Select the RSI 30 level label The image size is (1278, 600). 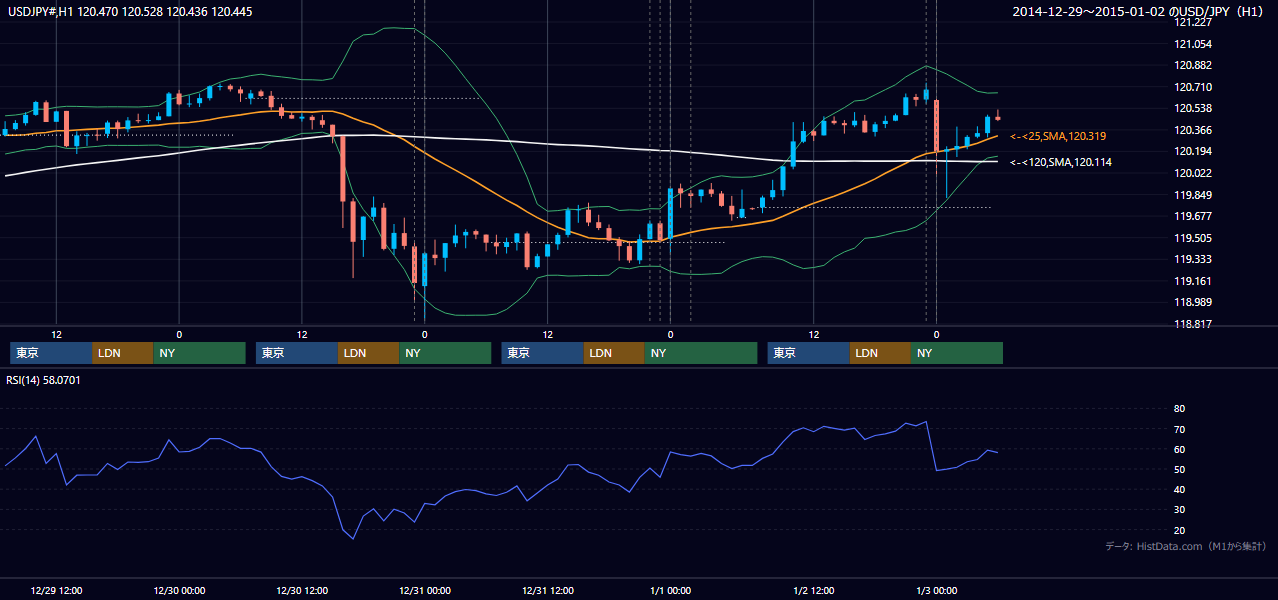1179,510
